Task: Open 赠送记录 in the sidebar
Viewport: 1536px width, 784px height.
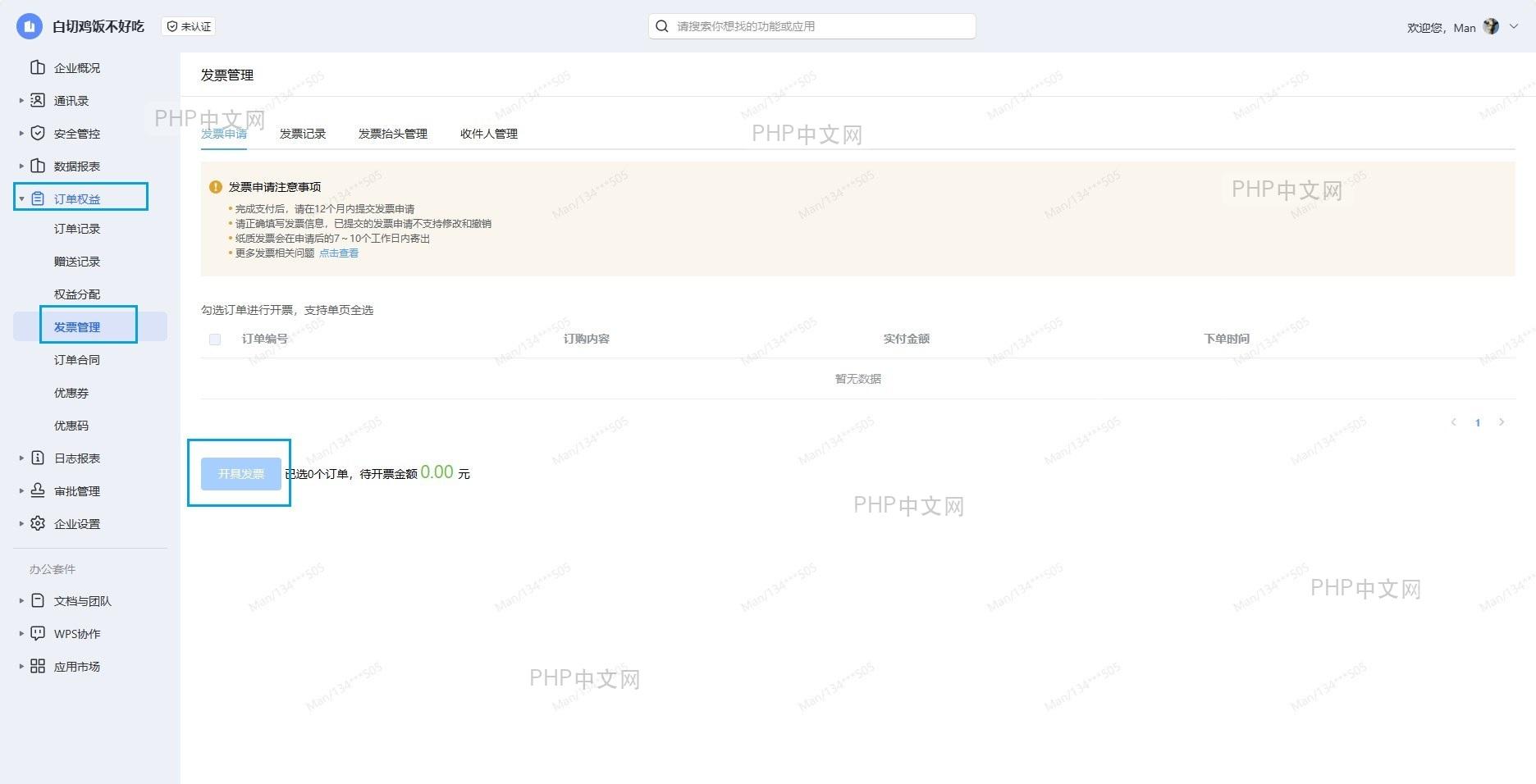Action: coord(77,262)
